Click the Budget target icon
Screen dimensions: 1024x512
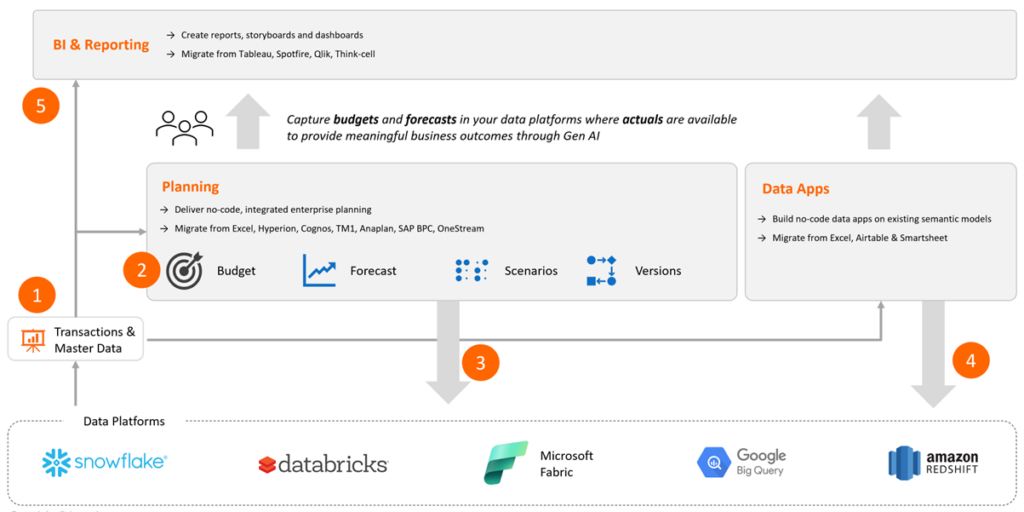[x=185, y=270]
